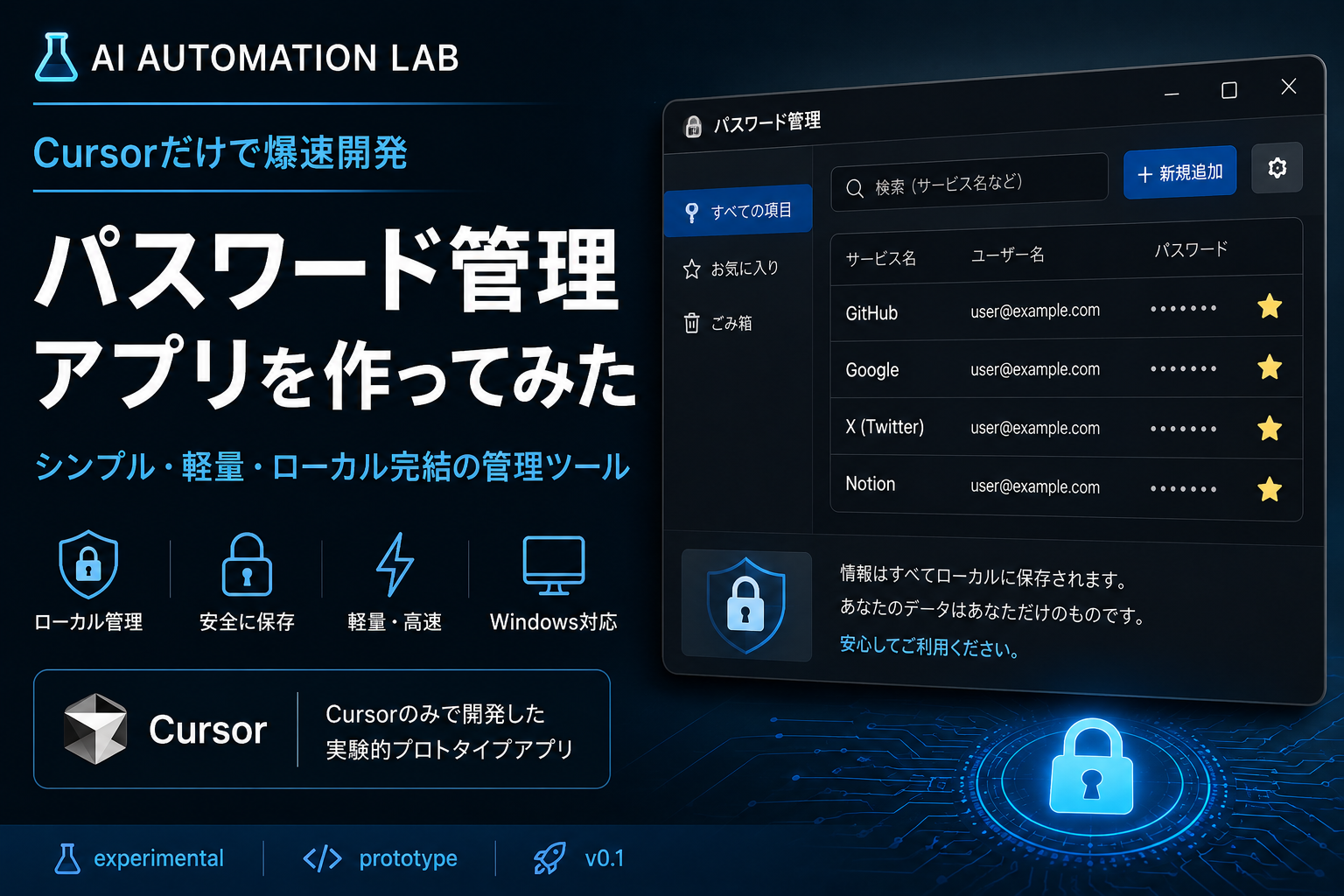
Task: Click the パスワード column header
Action: tap(1191, 249)
